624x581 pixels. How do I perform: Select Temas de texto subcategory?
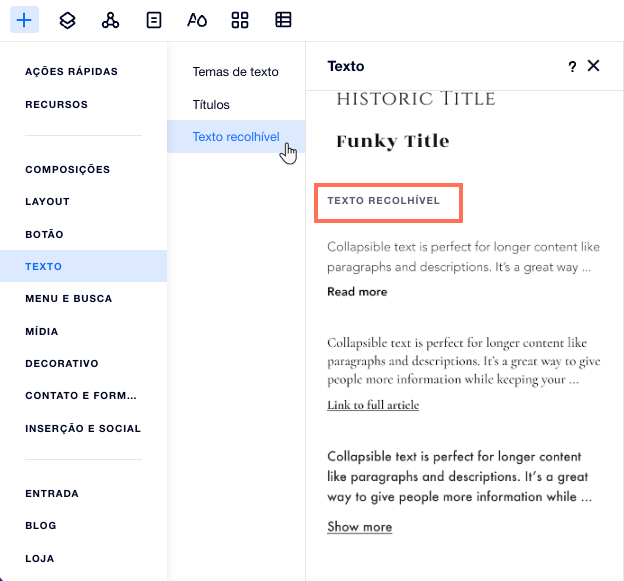point(236,72)
